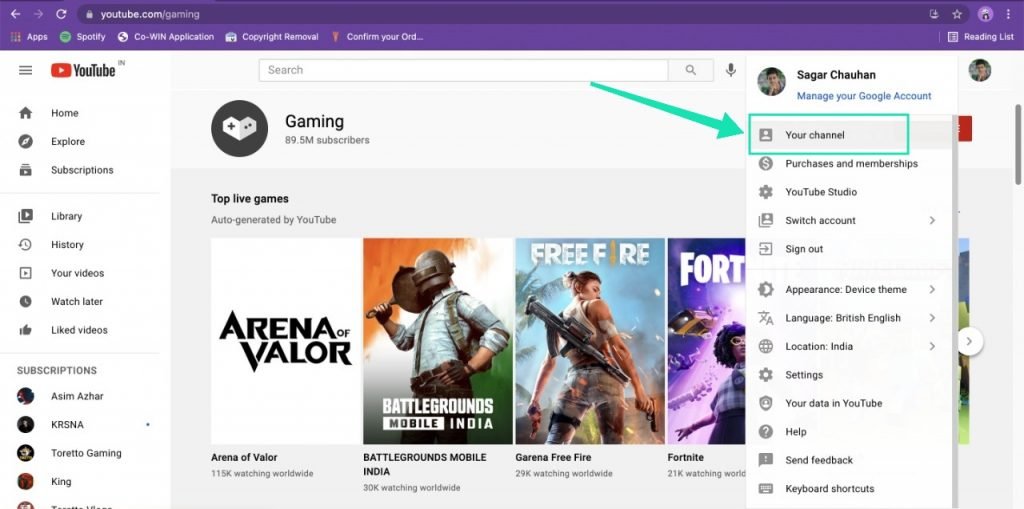
Task: Click the Location globe icon
Action: (765, 346)
